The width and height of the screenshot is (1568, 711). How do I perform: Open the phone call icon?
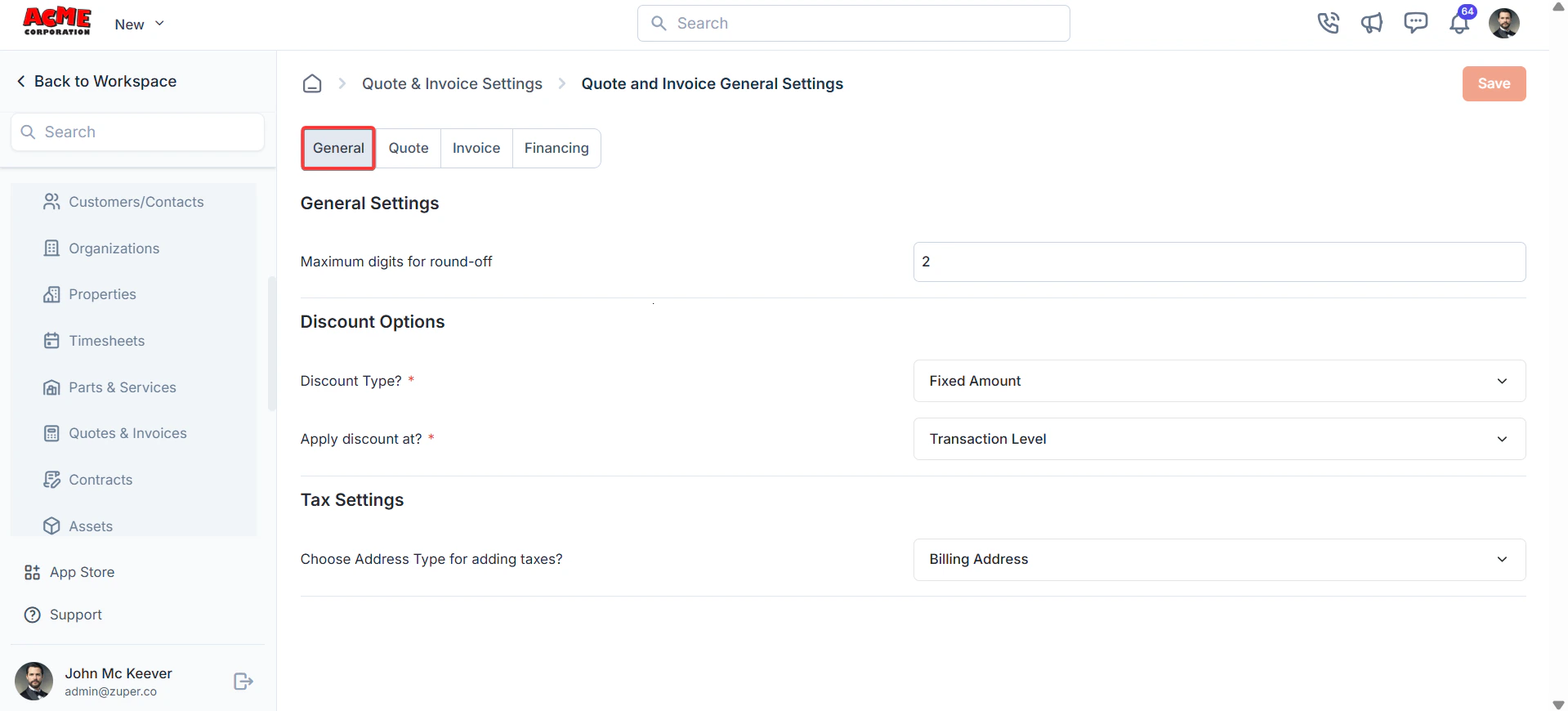pos(1329,23)
